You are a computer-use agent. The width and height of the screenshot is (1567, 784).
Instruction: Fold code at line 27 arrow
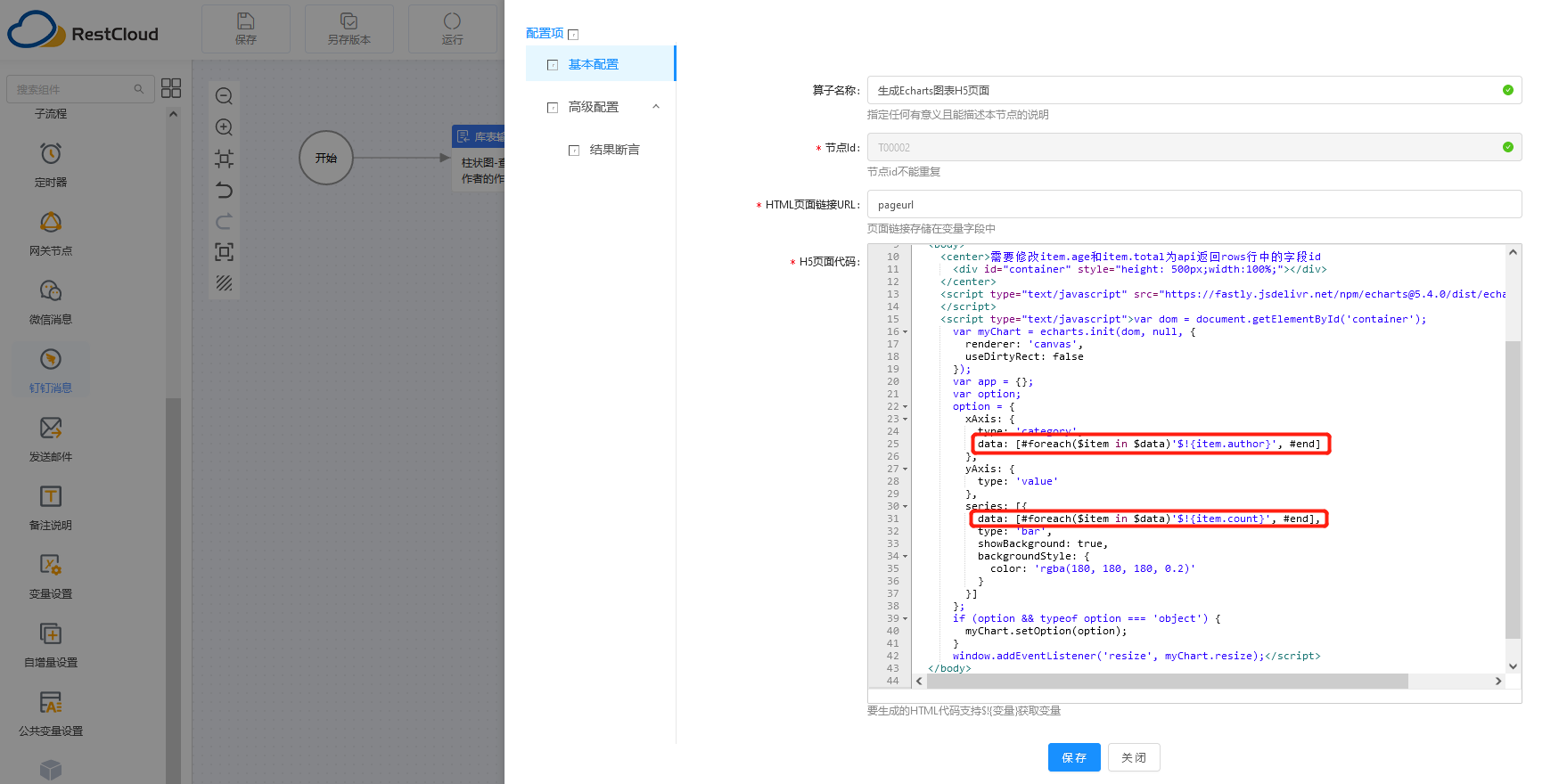pos(906,470)
